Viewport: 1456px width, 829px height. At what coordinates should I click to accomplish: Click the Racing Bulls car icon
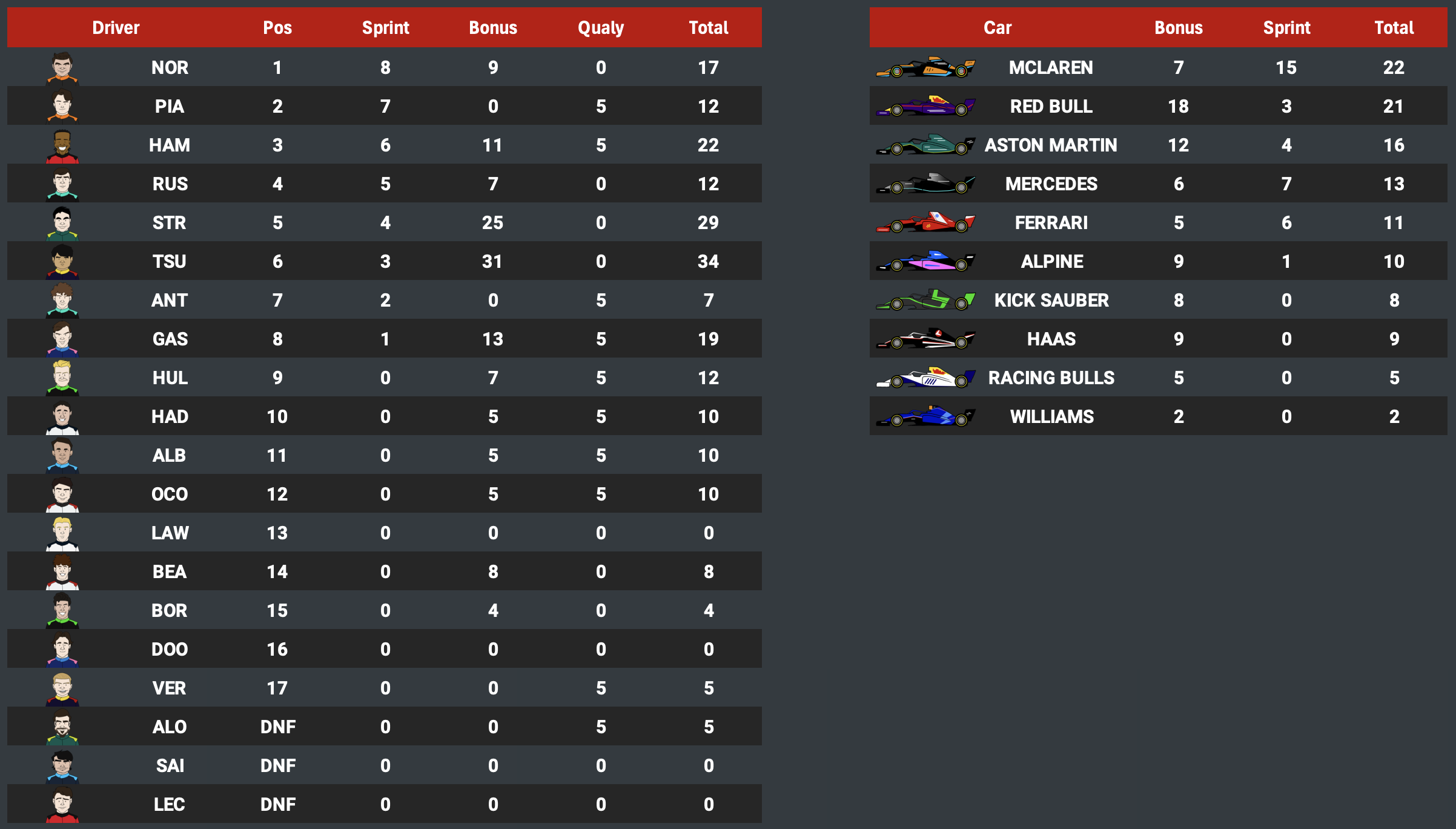(x=925, y=378)
